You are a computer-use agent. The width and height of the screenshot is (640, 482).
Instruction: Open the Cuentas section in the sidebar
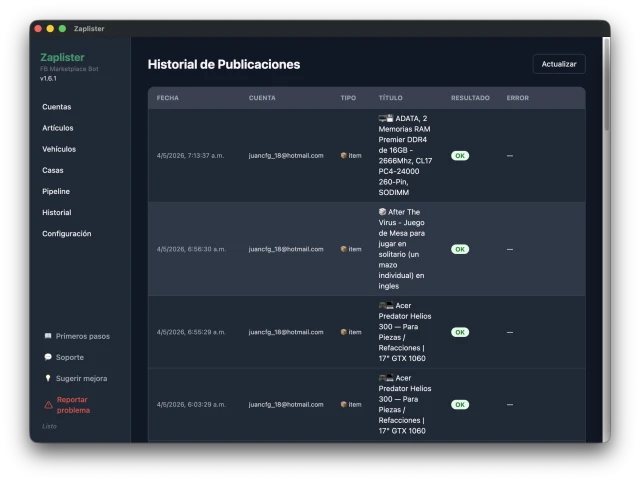pos(57,107)
